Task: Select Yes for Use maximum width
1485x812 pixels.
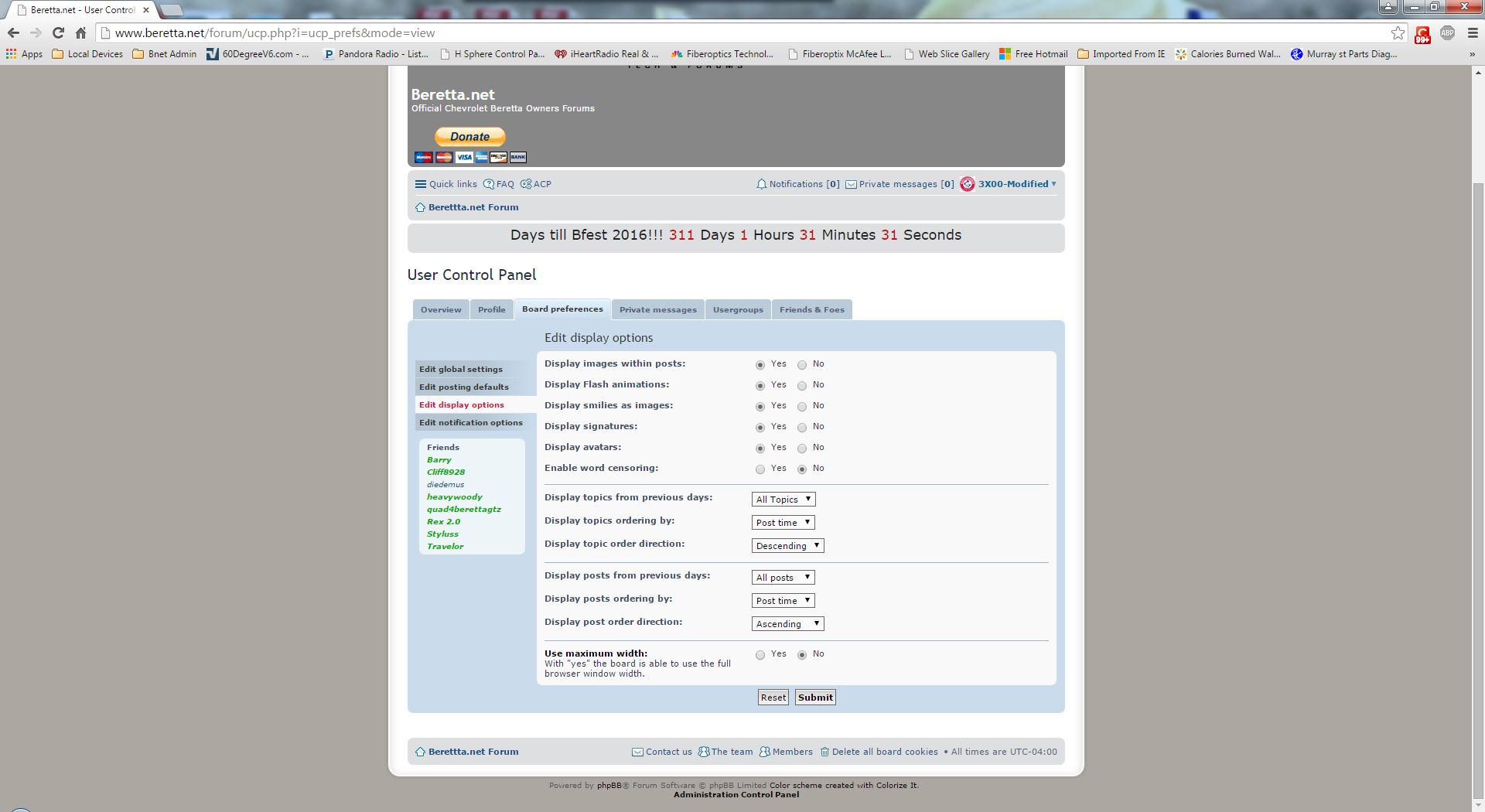Action: (760, 654)
